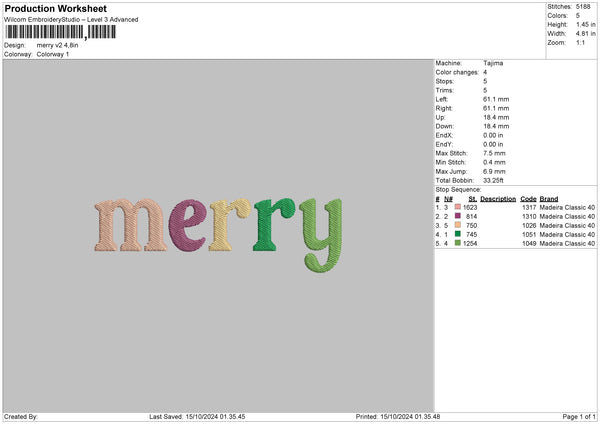
Task: Click the barcode under the worksheet title
Action: click(60, 32)
